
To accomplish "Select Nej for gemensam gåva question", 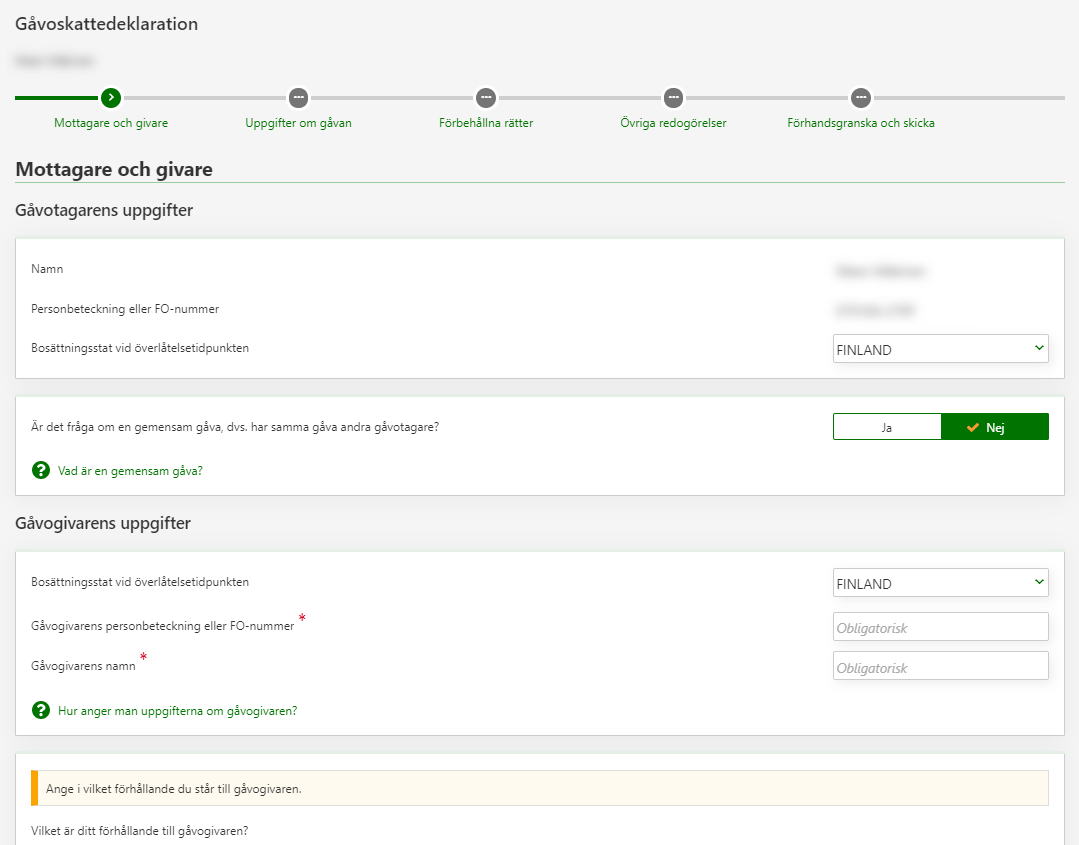I will pyautogui.click(x=994, y=427).
